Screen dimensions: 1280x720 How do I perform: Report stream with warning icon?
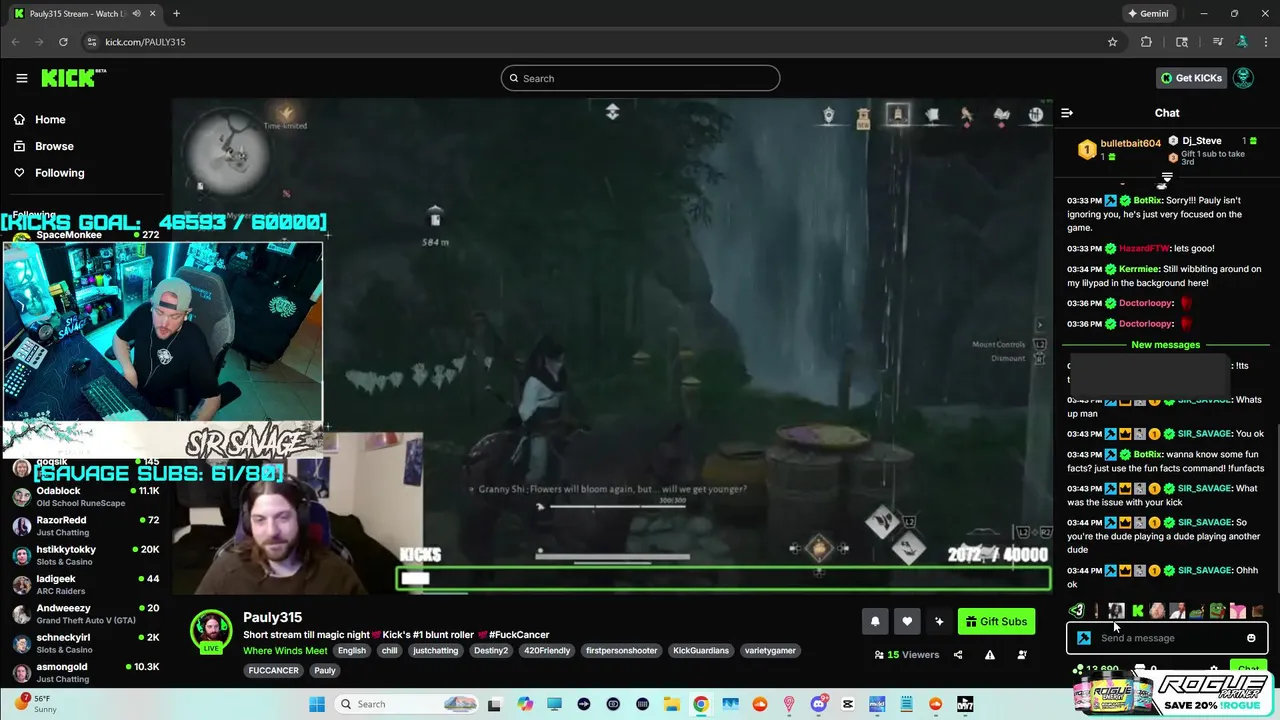click(x=990, y=655)
